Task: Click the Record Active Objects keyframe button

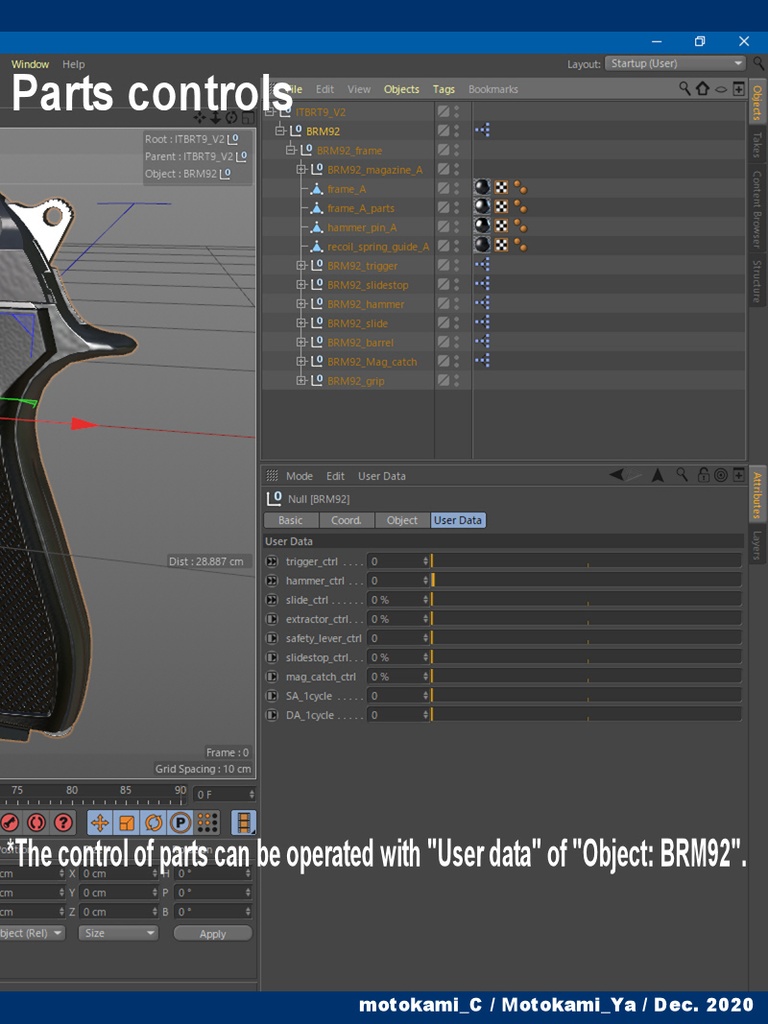Action: [x=8, y=823]
